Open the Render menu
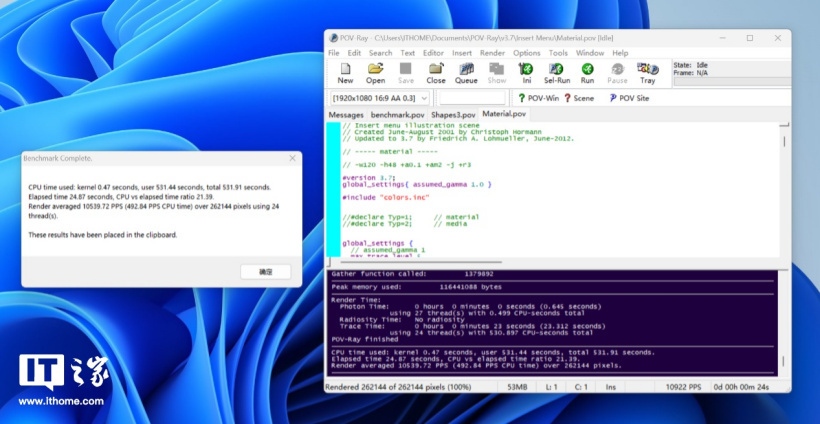 pos(492,53)
